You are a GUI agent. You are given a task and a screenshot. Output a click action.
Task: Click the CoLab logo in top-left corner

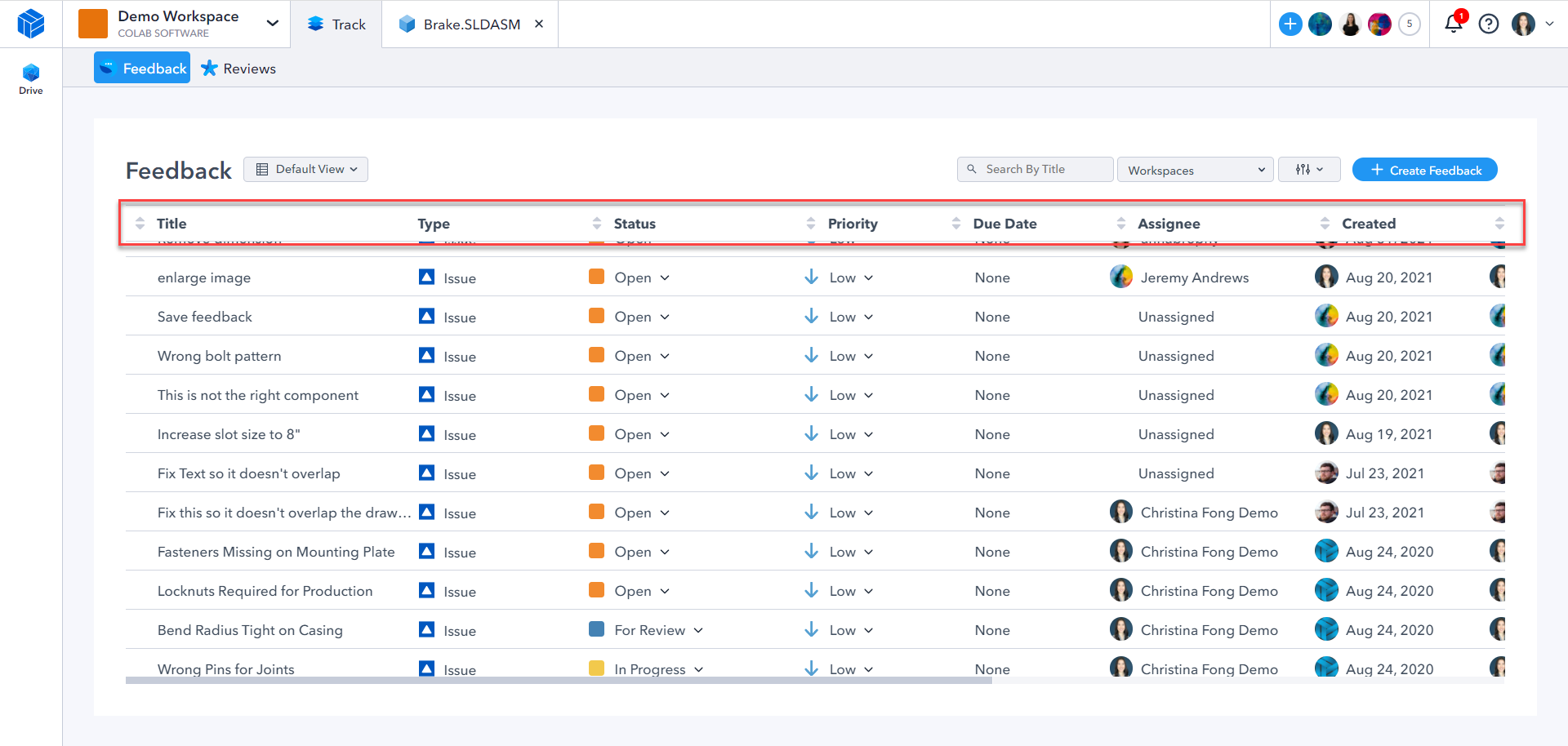31,24
